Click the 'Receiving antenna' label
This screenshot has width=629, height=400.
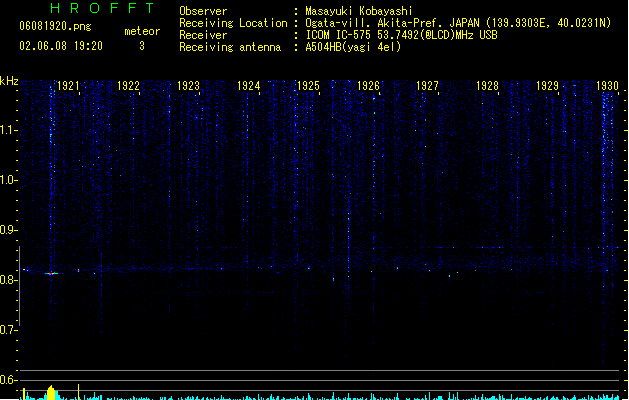tap(230, 47)
